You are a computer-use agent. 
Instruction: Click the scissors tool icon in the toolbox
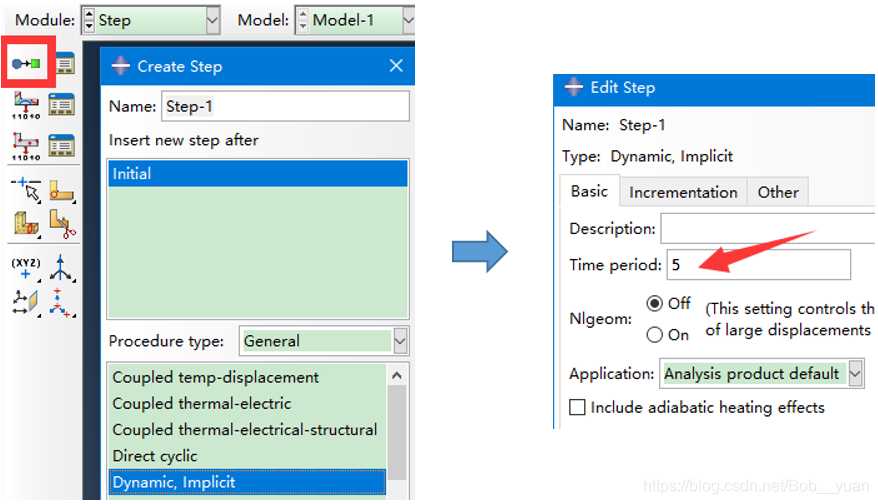coord(63,224)
